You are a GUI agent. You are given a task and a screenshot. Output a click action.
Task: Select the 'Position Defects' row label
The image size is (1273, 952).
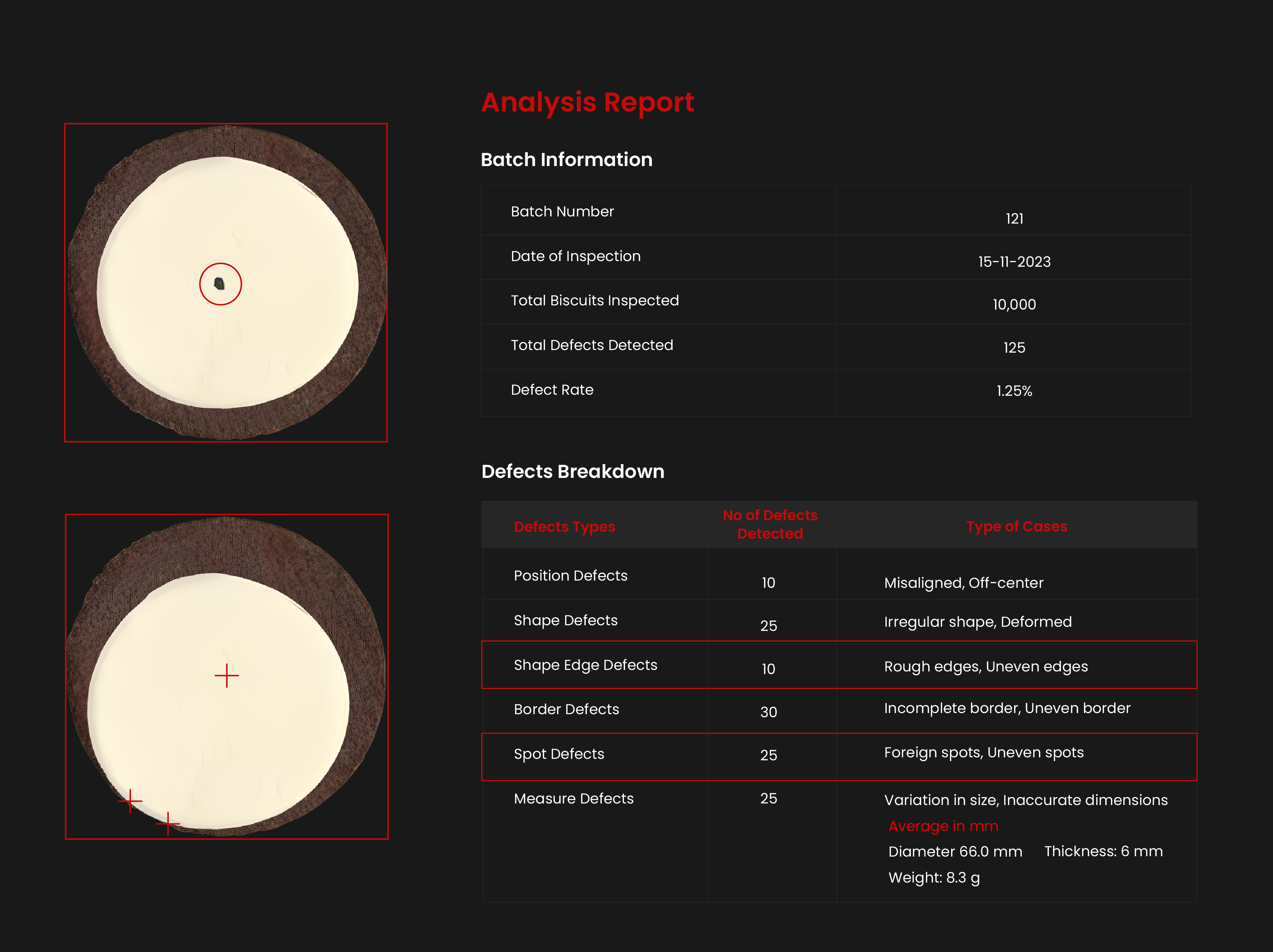pos(570,575)
